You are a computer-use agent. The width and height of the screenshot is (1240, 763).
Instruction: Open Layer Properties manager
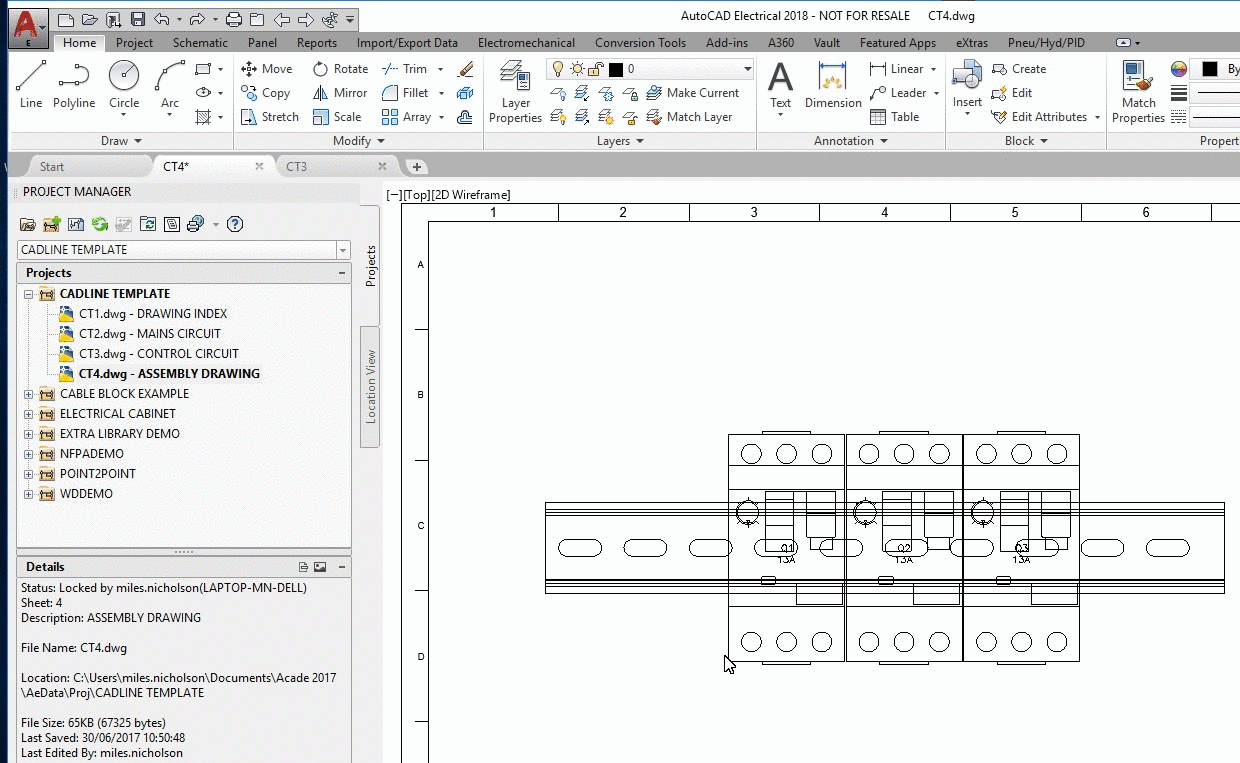click(x=514, y=90)
